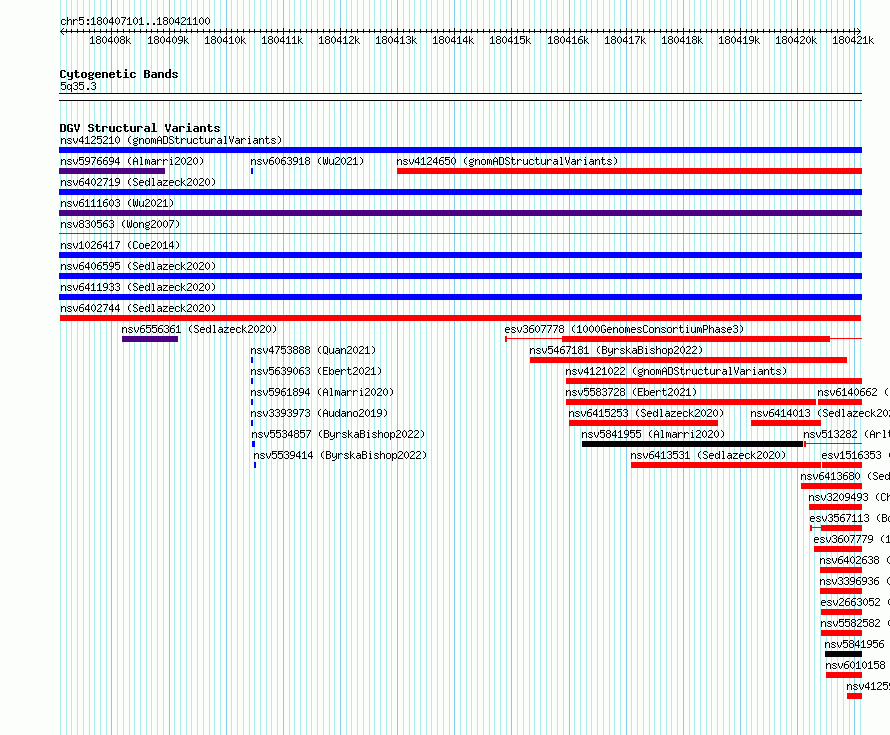Viewport: 890px width, 735px height.
Task: Click the nsv830563 (Wong2007) label
Action: (x=120, y=224)
